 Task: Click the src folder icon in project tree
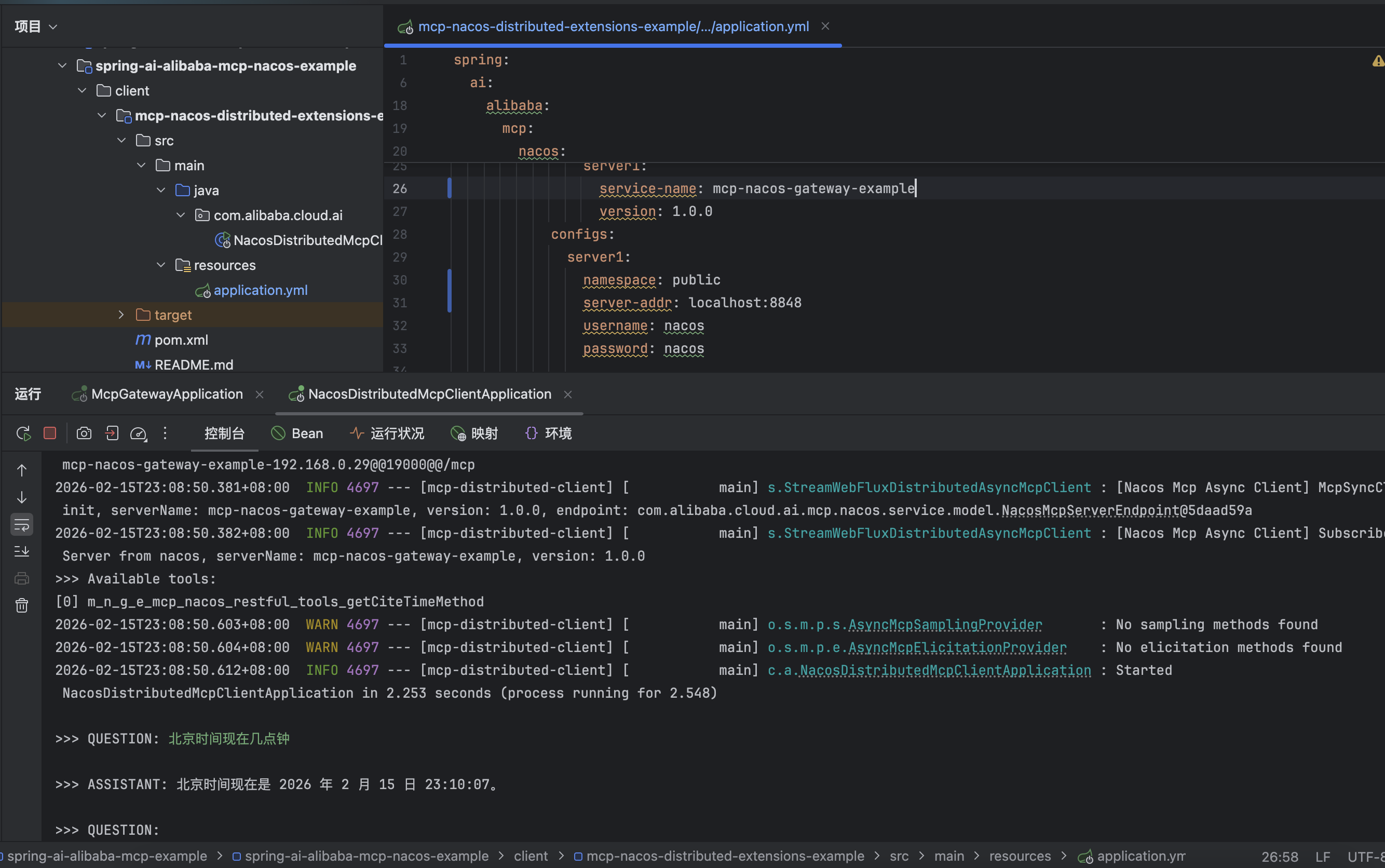(143, 141)
